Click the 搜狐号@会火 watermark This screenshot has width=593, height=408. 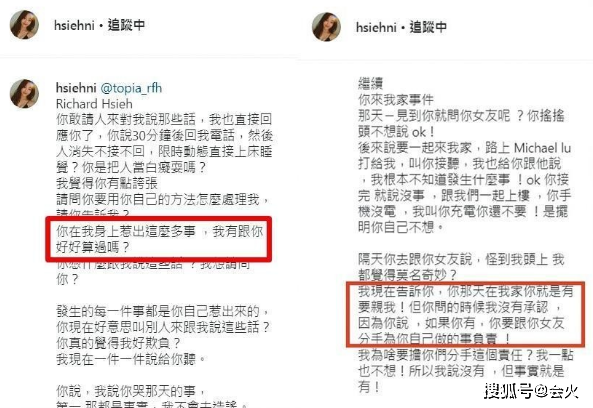click(x=531, y=390)
